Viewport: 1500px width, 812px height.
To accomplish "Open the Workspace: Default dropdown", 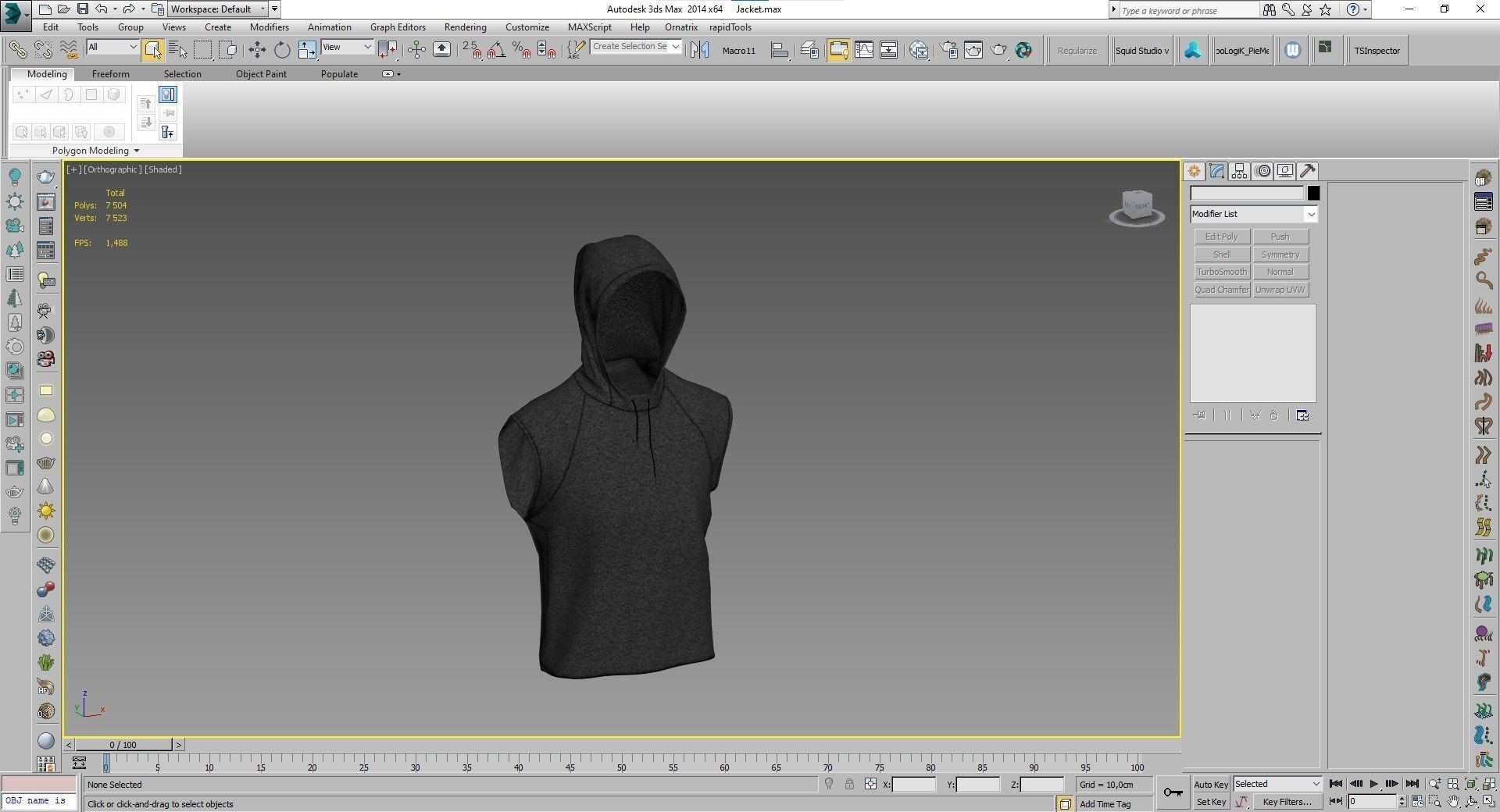I will (218, 9).
